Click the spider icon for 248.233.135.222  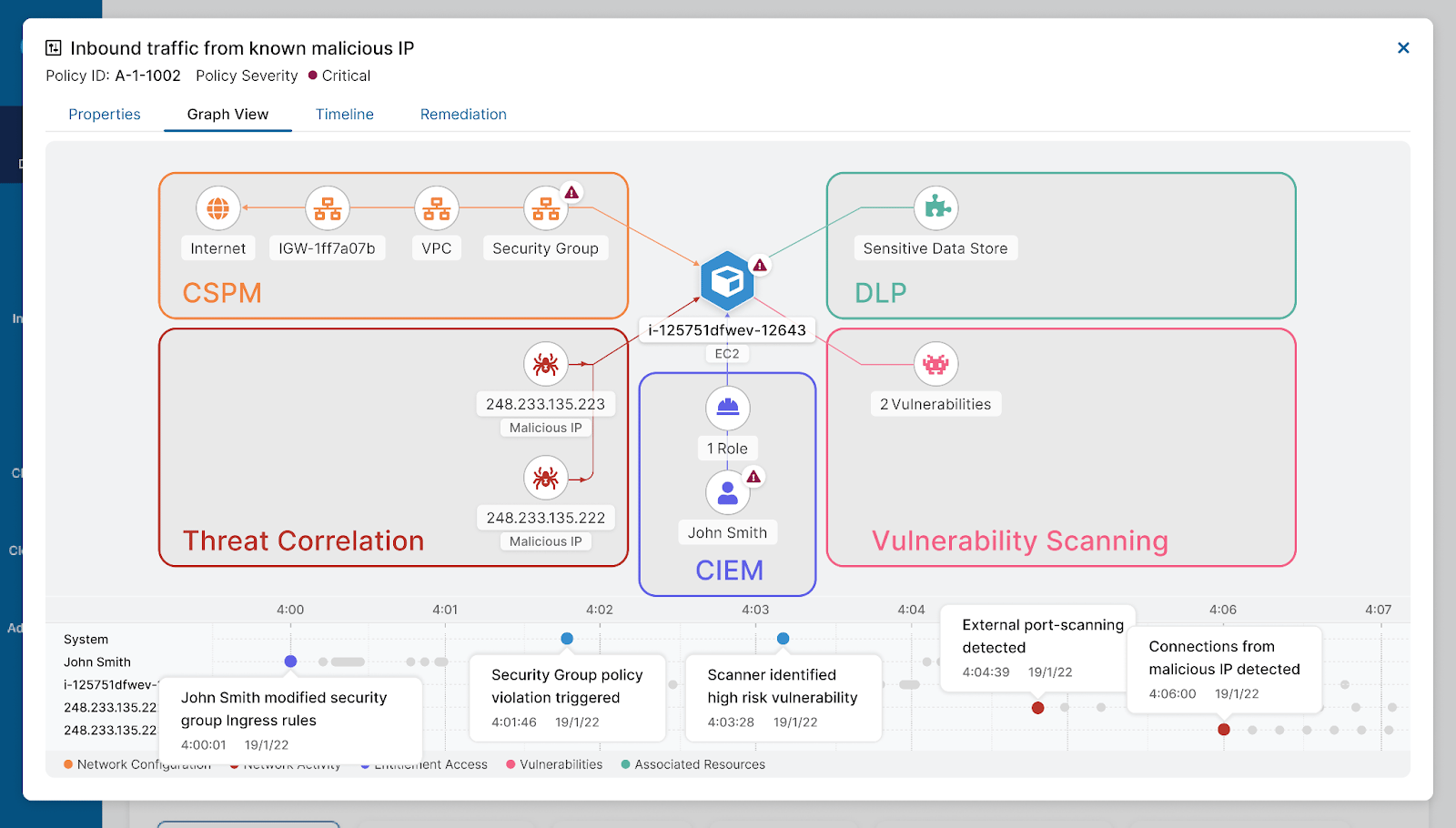545,477
